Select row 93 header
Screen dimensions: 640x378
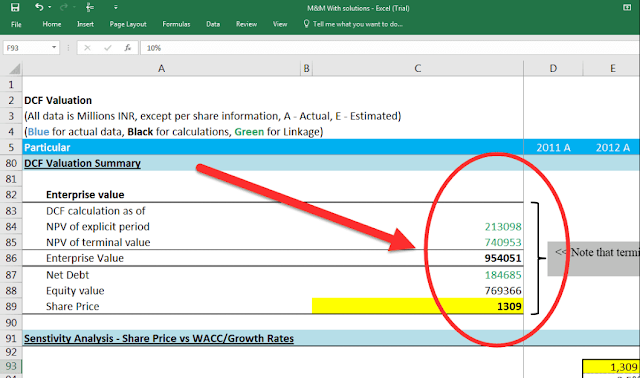point(11,366)
